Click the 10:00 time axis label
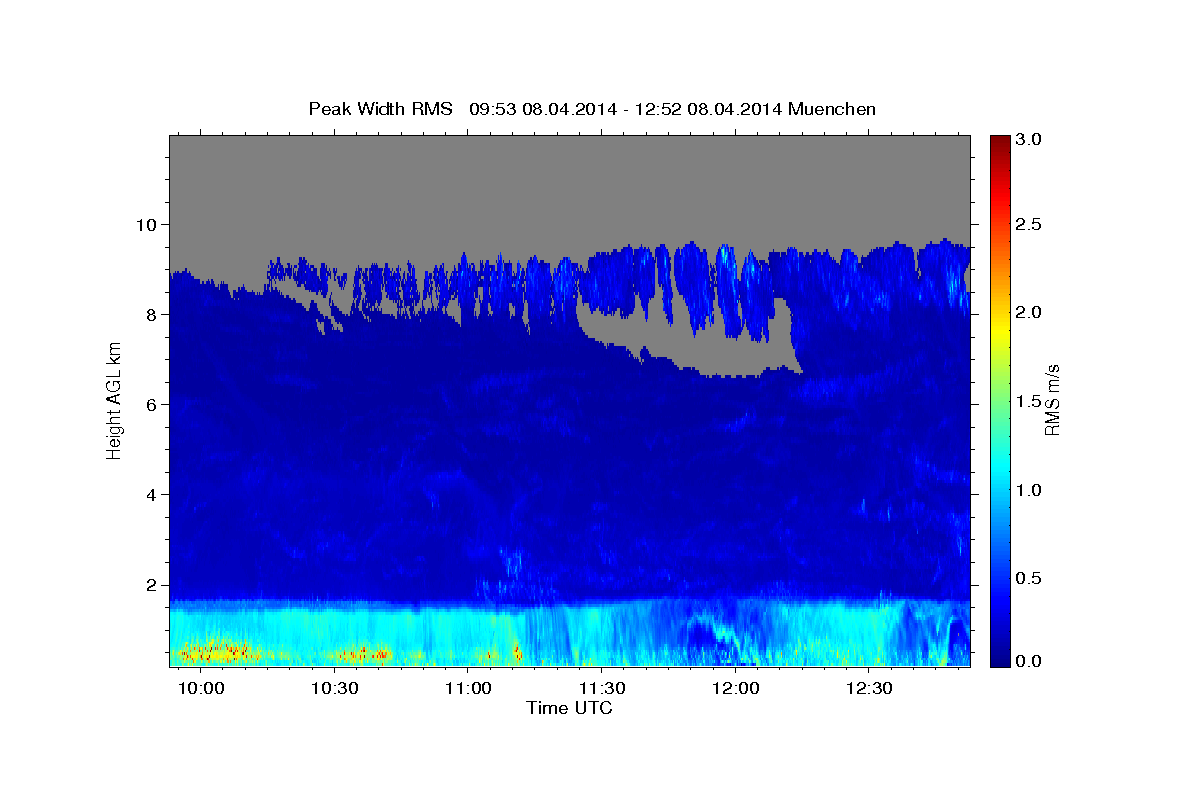Screen dimensions: 1200x800 (201, 689)
